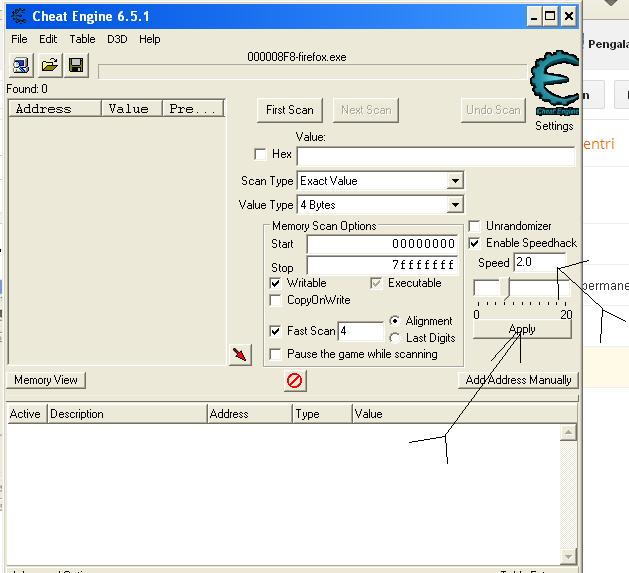Enable the Unrandomizer checkbox

tap(474, 226)
